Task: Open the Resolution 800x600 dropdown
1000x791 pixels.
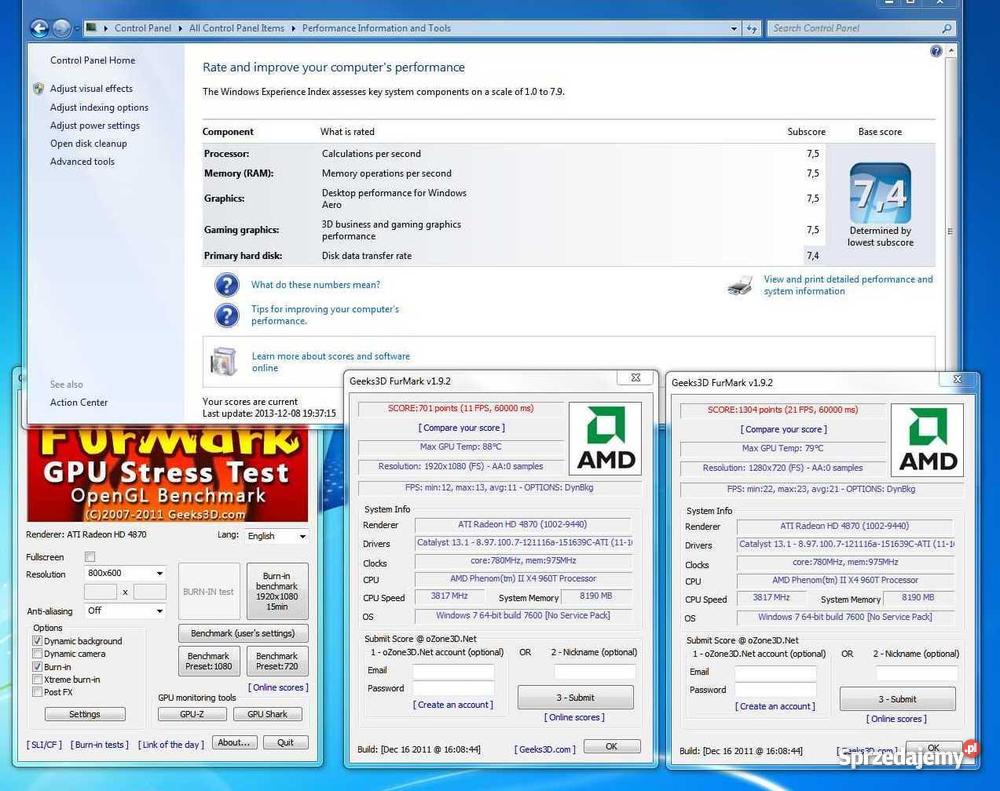Action: [125, 573]
